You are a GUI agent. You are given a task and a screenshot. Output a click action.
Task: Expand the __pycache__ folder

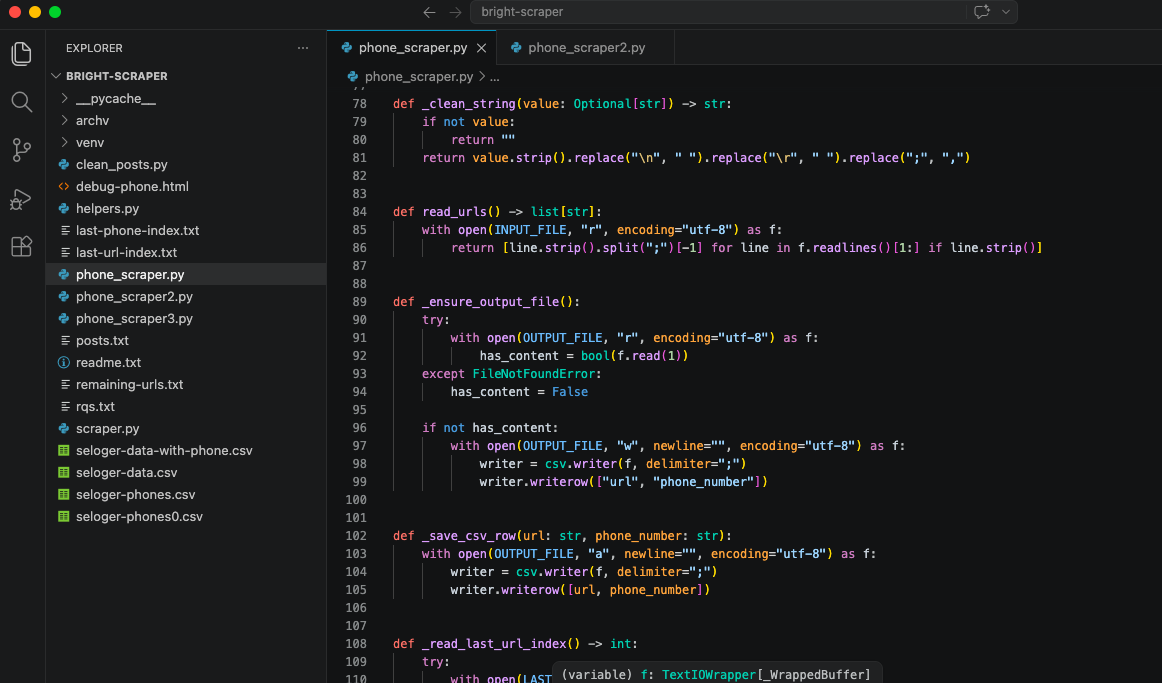tap(115, 99)
